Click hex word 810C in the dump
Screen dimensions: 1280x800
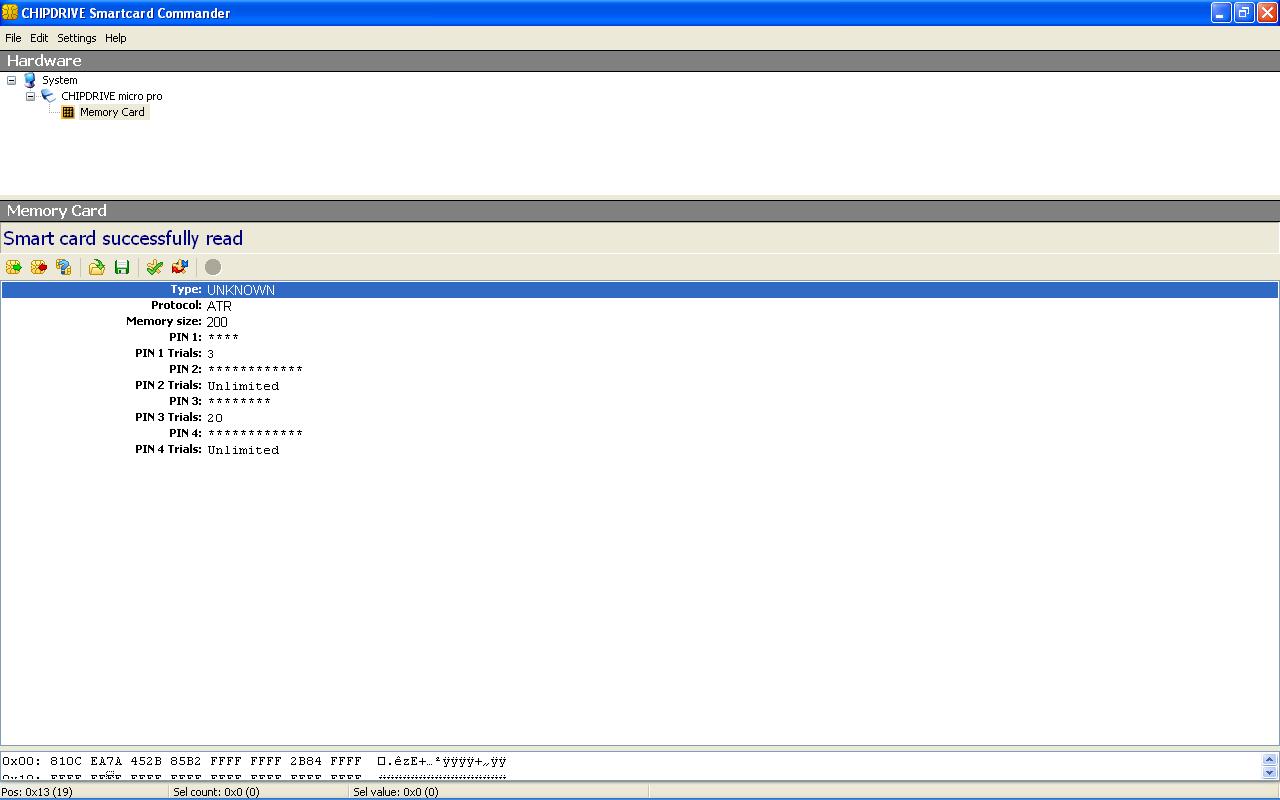click(x=66, y=761)
